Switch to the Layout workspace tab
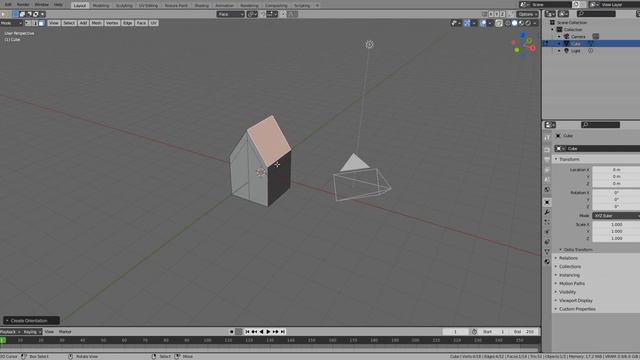The height and width of the screenshot is (360, 640). click(x=80, y=5)
